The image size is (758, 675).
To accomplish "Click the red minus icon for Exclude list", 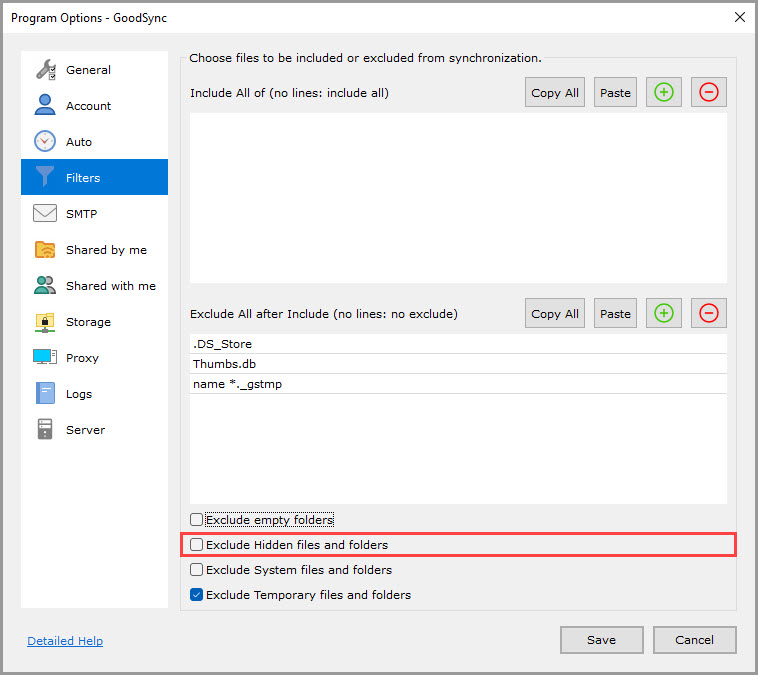I will pos(709,313).
